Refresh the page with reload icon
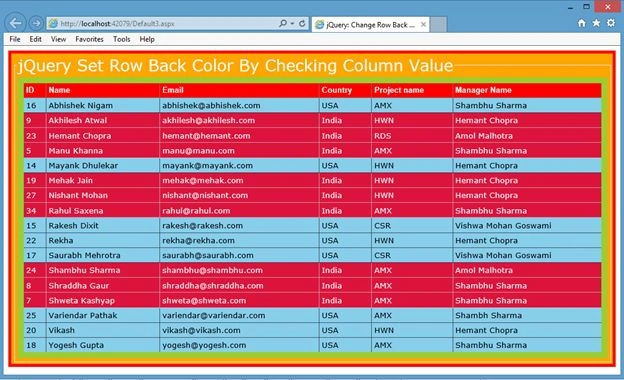The width and height of the screenshot is (624, 380). click(302, 23)
